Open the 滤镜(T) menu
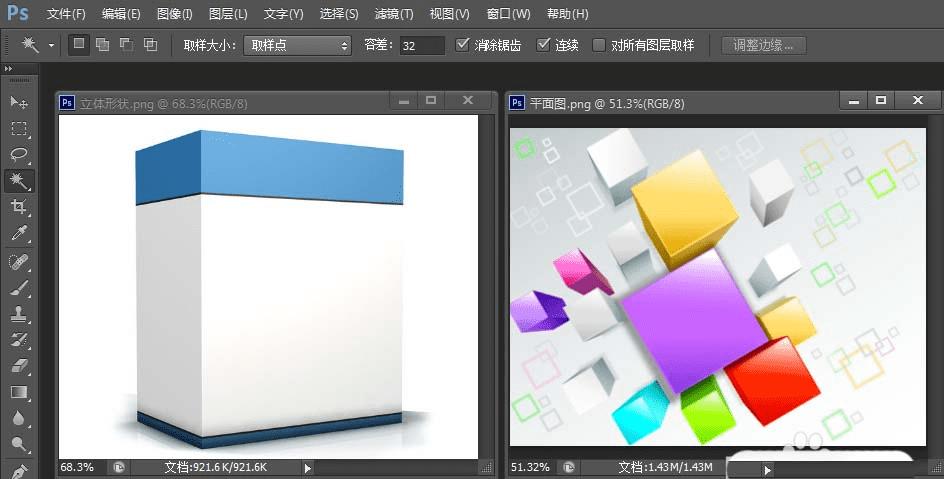 (x=394, y=13)
